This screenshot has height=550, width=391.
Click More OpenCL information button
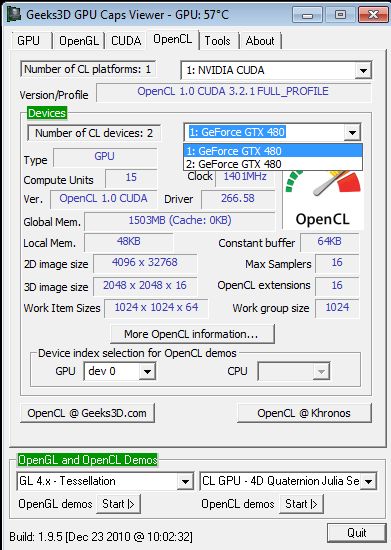pos(192,334)
